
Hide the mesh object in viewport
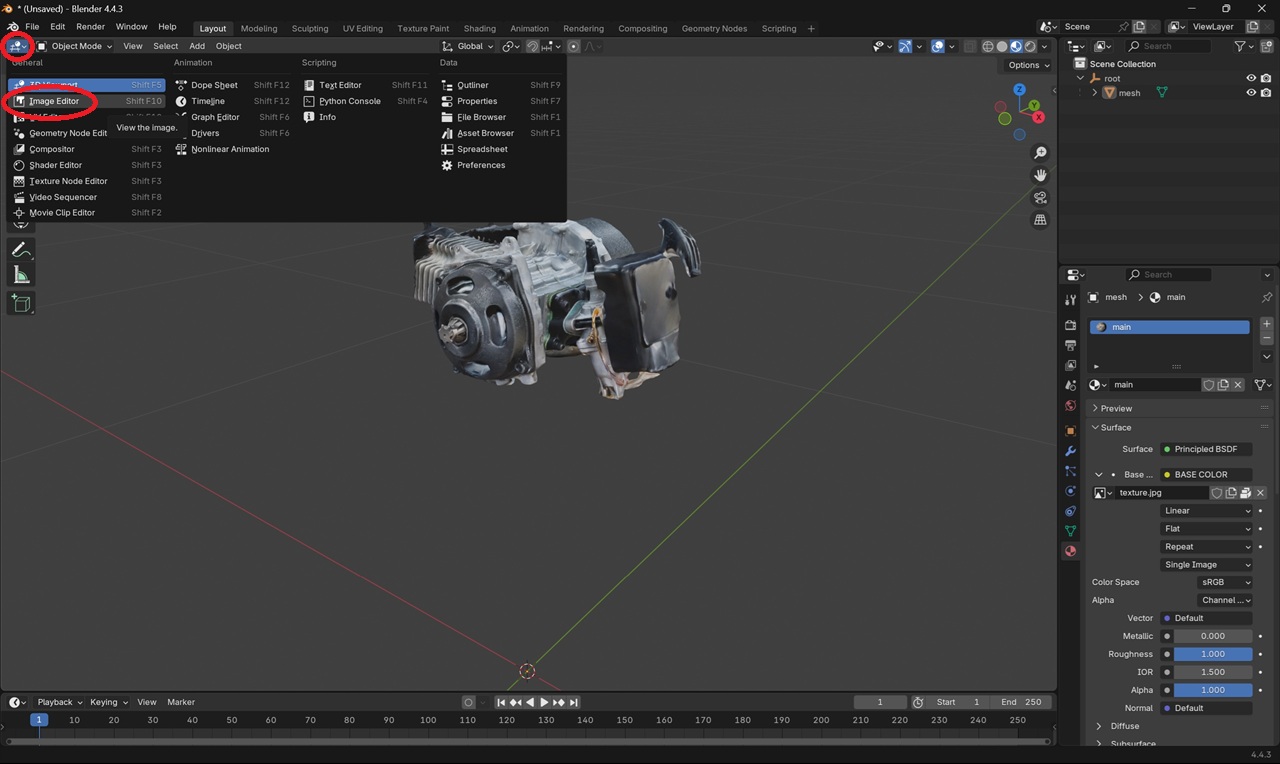tap(1250, 93)
